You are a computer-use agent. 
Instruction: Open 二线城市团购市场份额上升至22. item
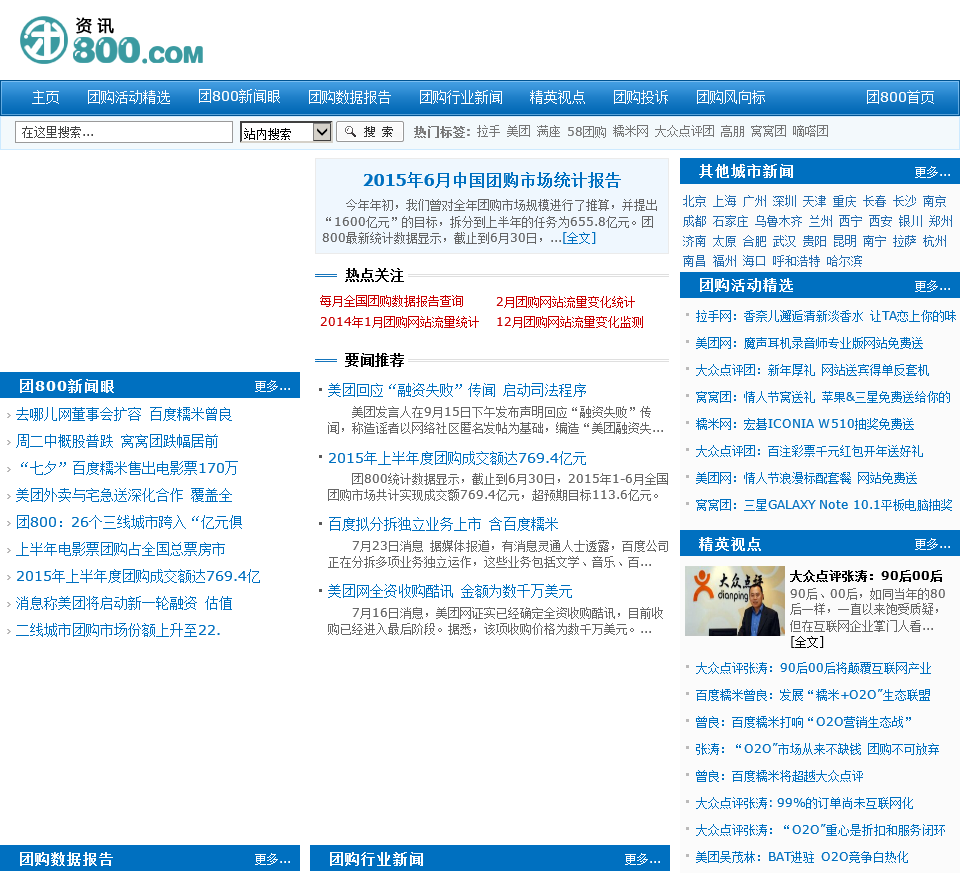[x=118, y=630]
